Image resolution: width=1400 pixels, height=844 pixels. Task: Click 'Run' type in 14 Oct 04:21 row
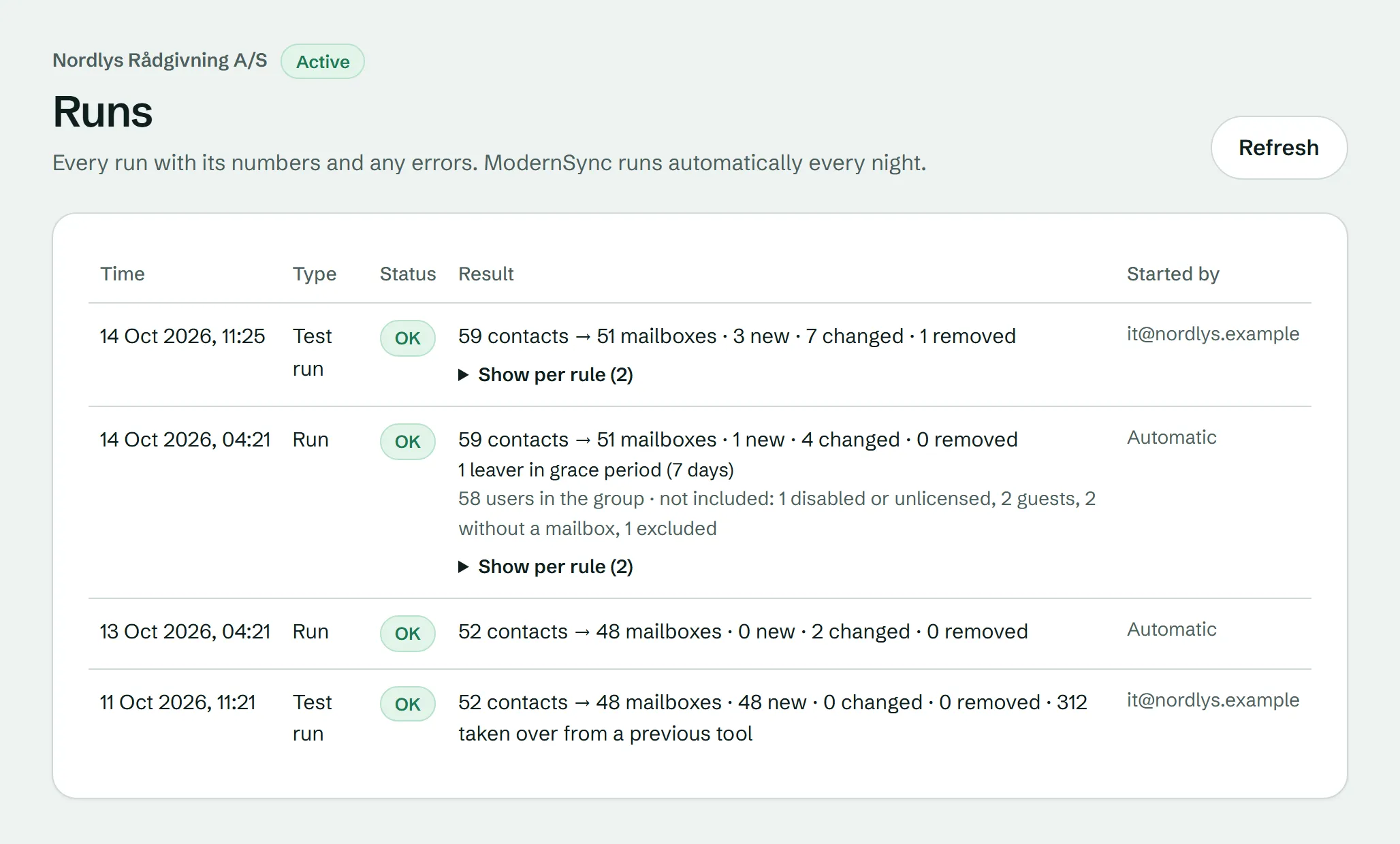click(311, 440)
